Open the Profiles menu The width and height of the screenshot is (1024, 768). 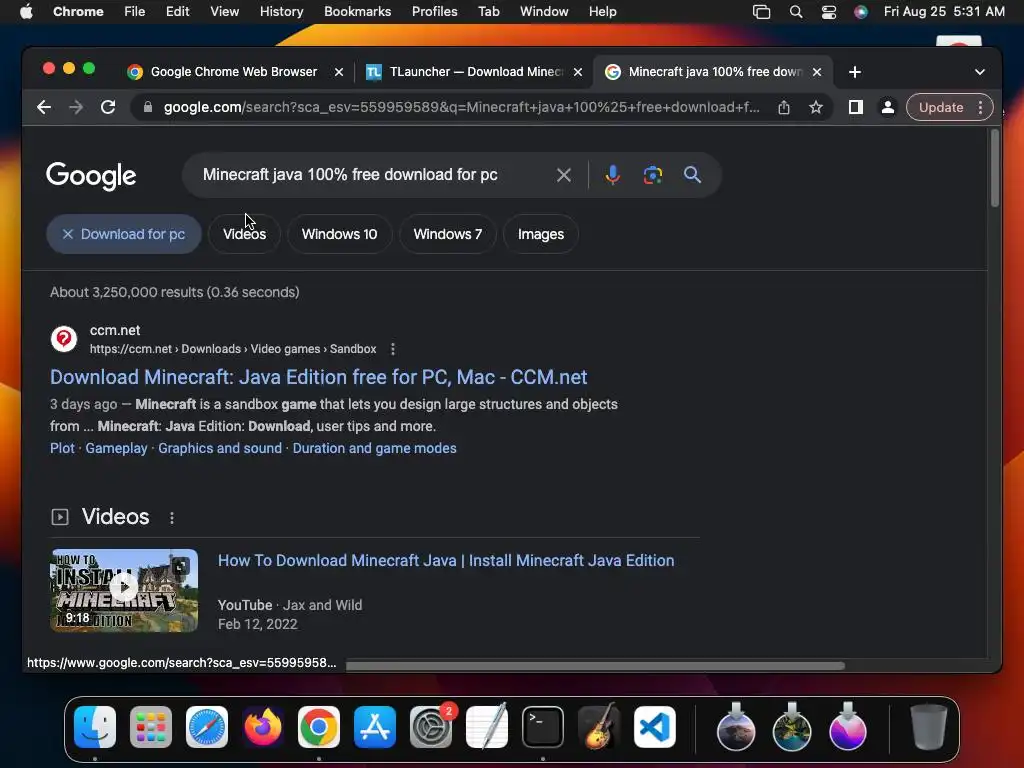434,12
